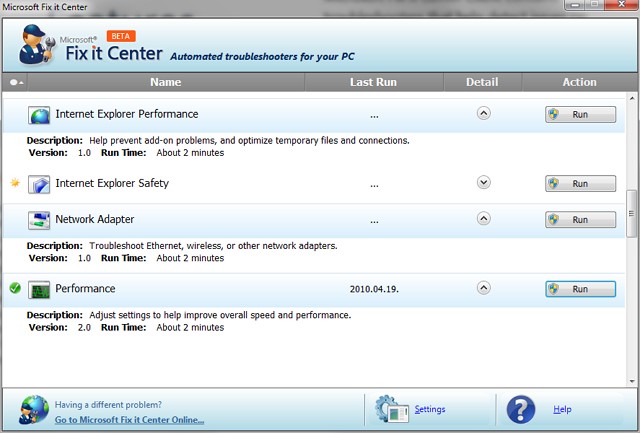Select the Network Adapter name
Screen dimensions: 640x433
(95, 219)
